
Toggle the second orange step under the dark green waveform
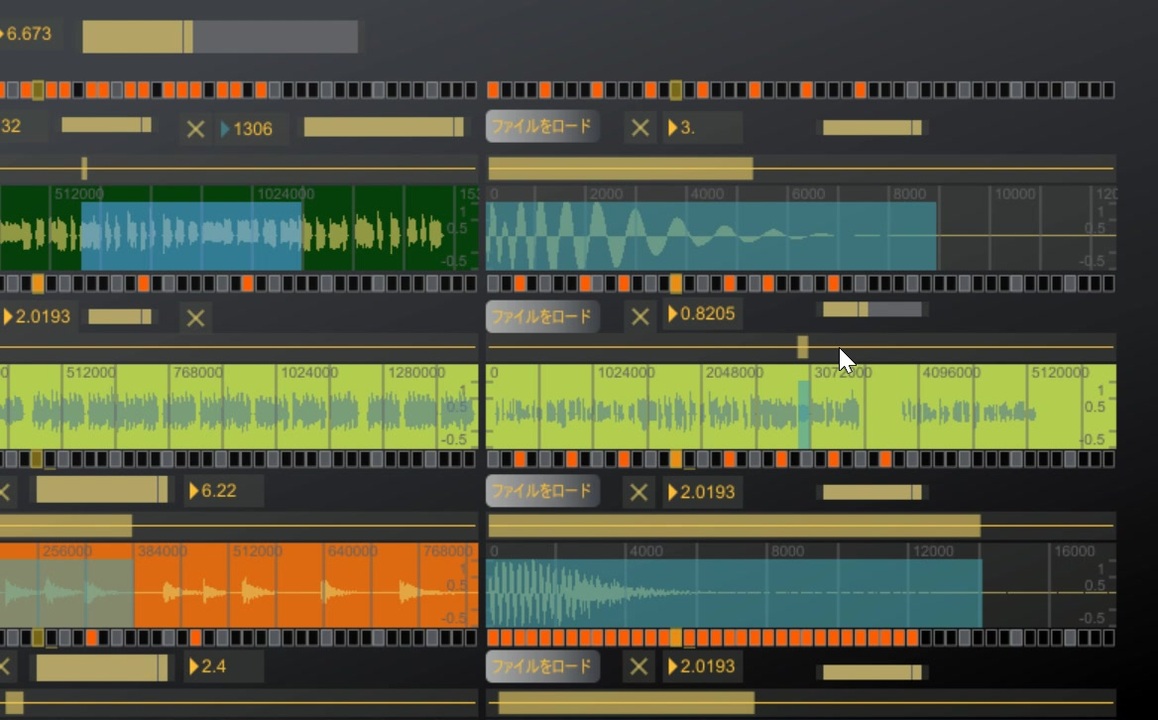tap(247, 284)
